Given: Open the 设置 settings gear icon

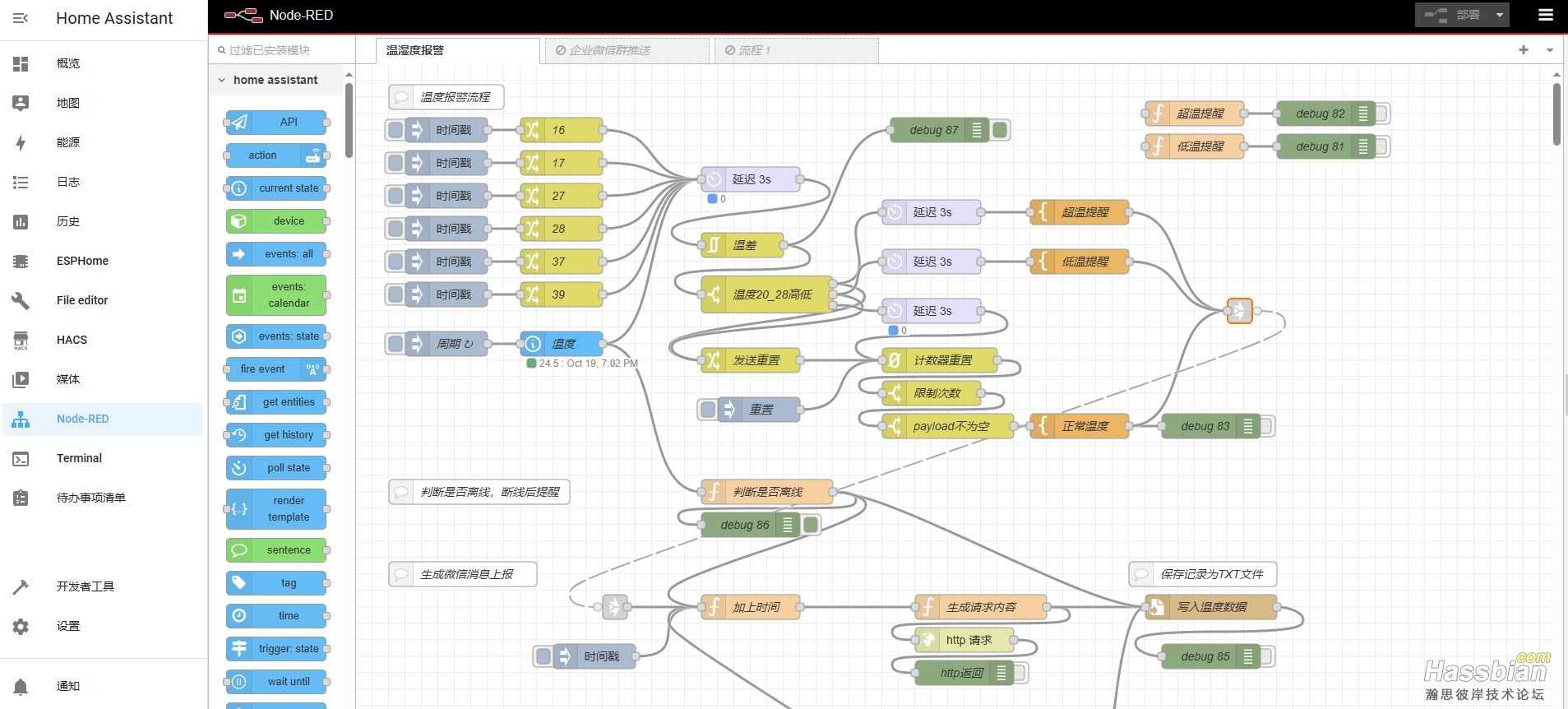Looking at the screenshot, I should click(x=21, y=626).
